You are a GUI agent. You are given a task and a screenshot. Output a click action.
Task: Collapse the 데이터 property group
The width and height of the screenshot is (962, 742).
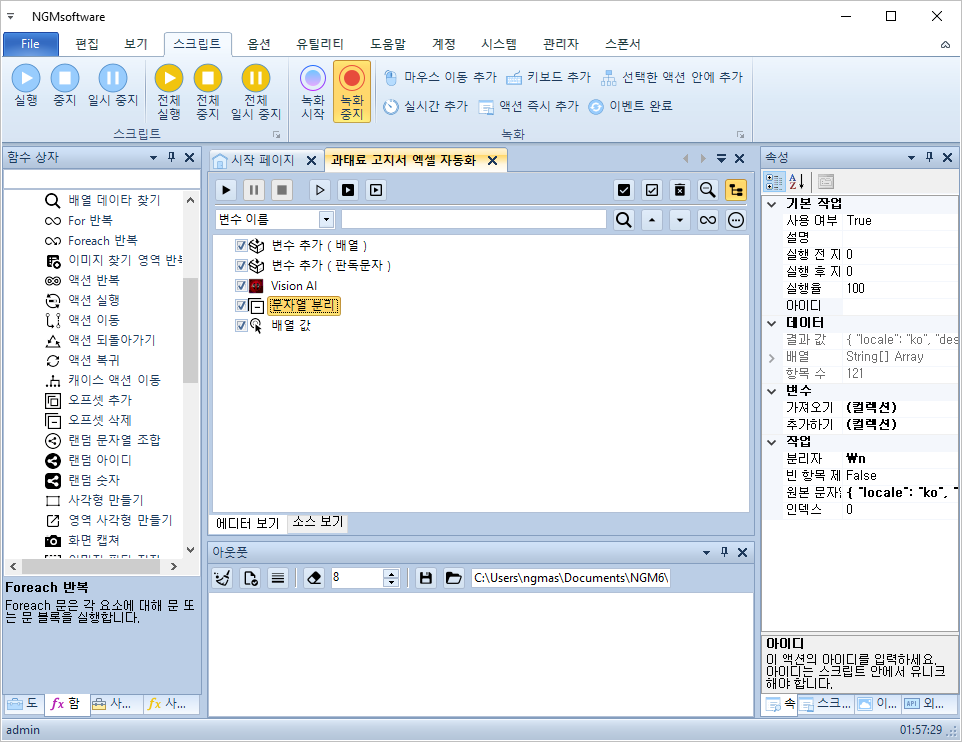772,323
